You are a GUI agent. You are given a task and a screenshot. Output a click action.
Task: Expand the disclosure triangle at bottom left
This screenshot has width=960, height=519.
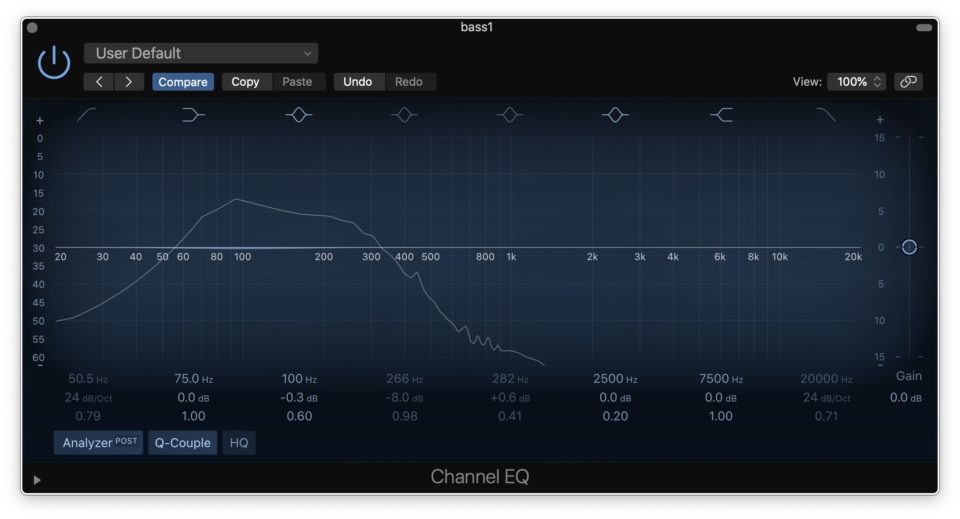click(x=37, y=480)
